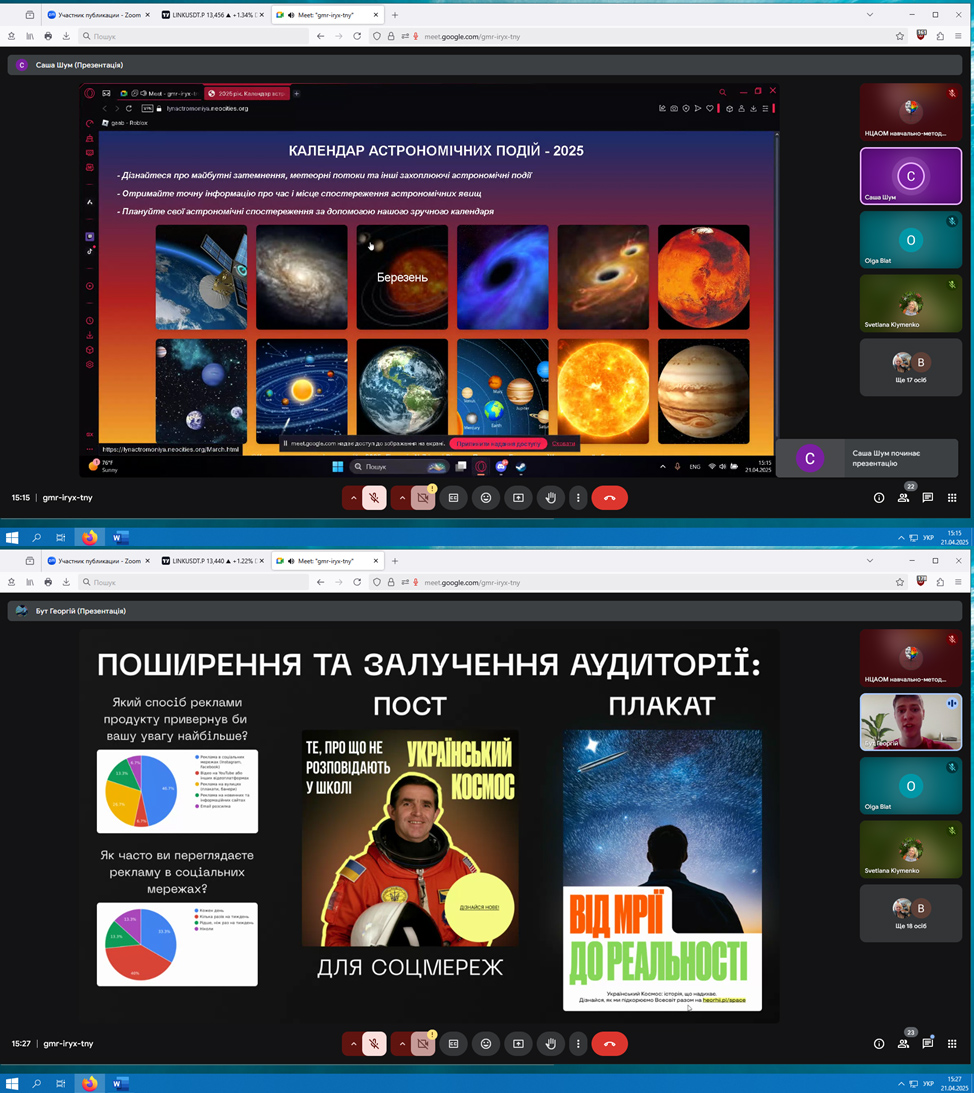Screen dimensions: 974x1093
Task: Leave the call in the 15:15 Meet window
Action: (x=609, y=498)
